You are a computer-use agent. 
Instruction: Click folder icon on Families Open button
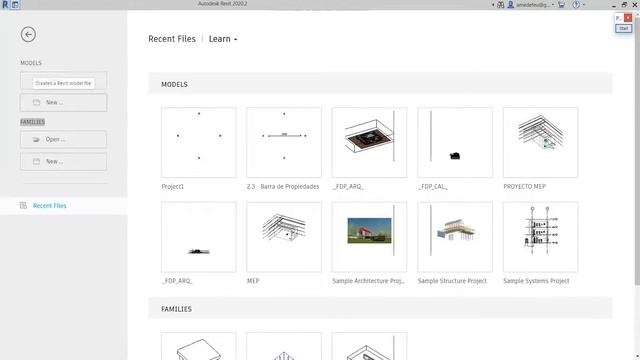36,140
